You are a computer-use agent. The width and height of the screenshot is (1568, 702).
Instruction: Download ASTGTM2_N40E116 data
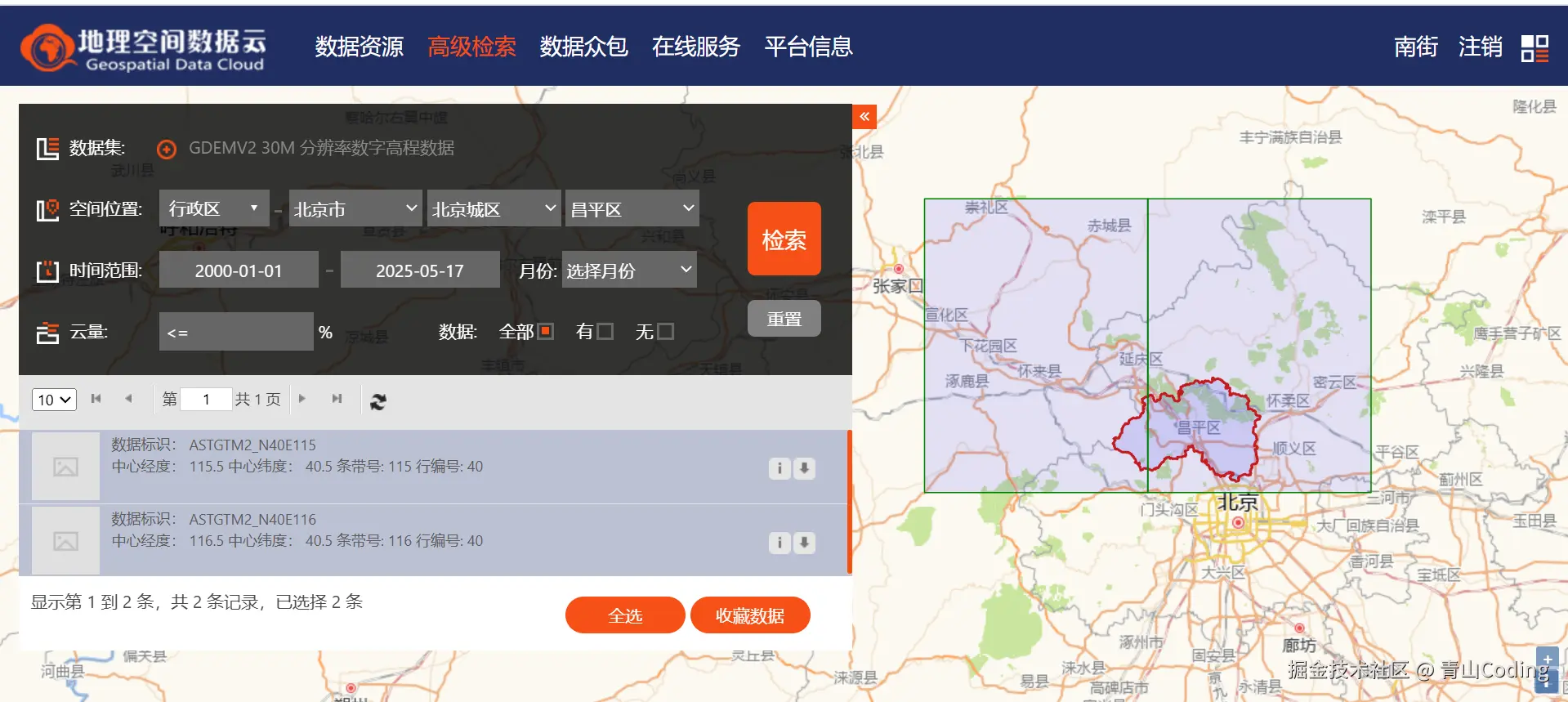[x=805, y=543]
